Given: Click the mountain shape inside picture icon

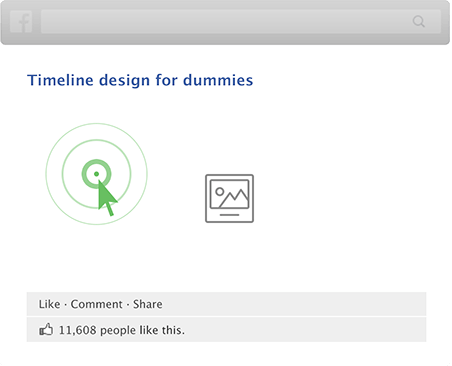Looking at the screenshot, I should point(235,198).
